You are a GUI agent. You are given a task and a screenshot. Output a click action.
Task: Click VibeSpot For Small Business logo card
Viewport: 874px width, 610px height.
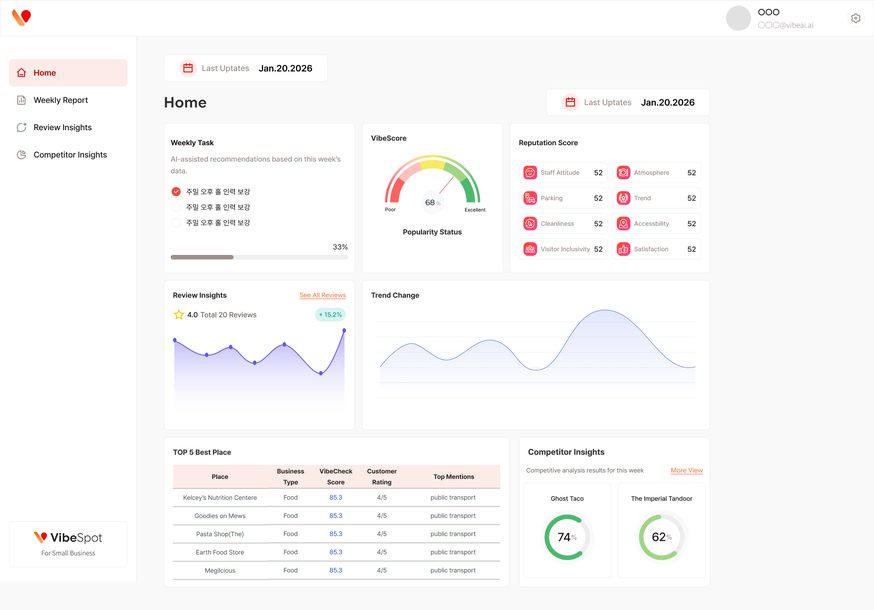point(68,544)
